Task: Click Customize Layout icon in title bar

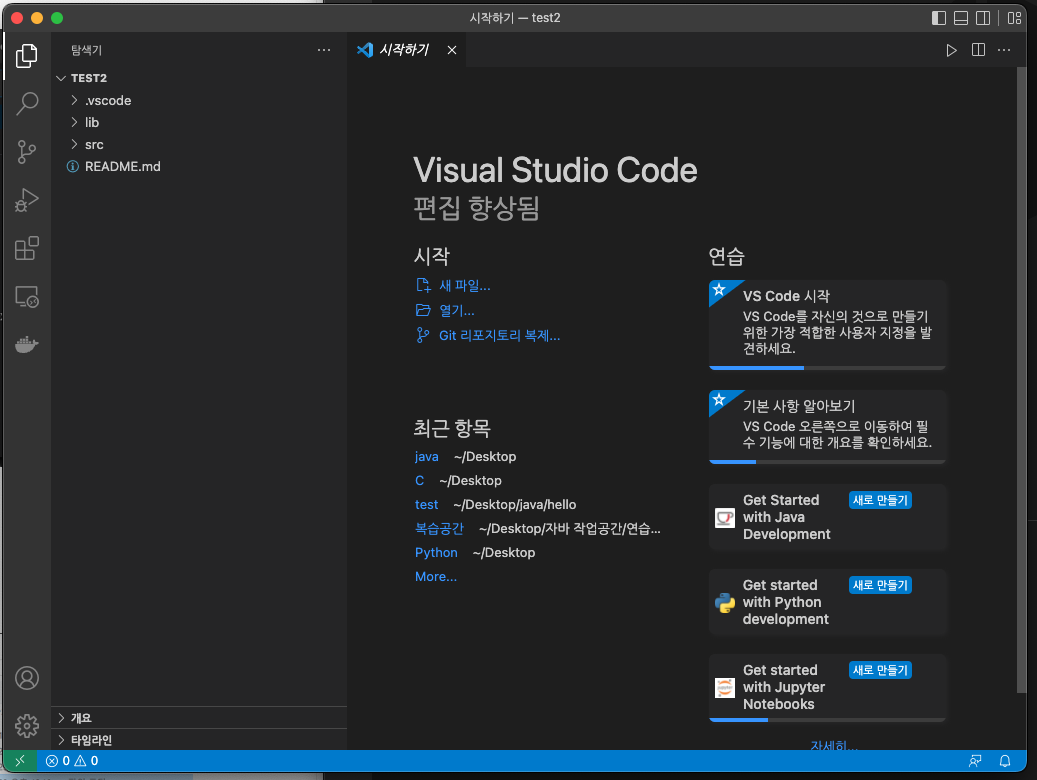Action: click(1015, 18)
